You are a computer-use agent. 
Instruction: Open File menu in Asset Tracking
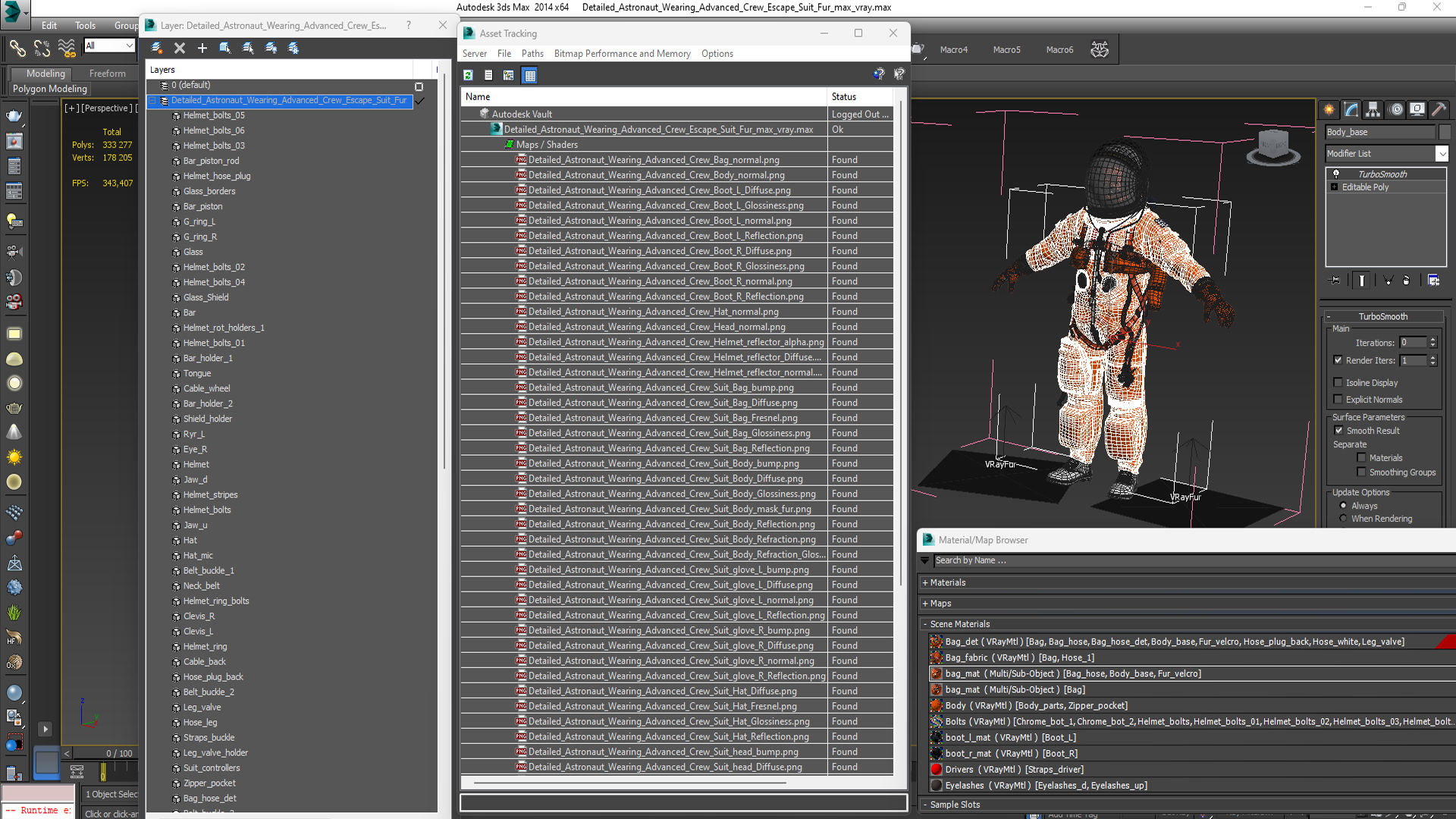pyautogui.click(x=504, y=54)
